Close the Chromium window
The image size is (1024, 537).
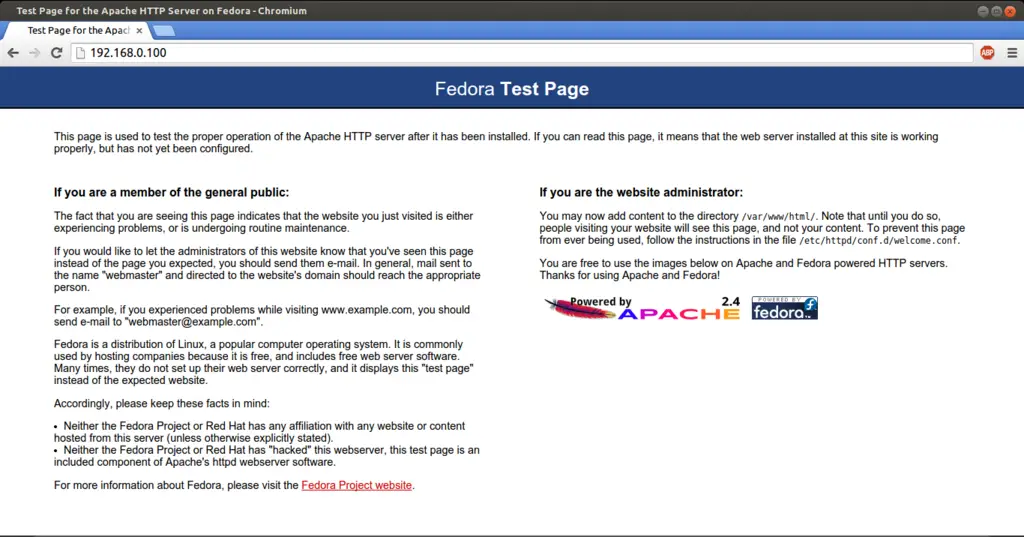[1011, 11]
